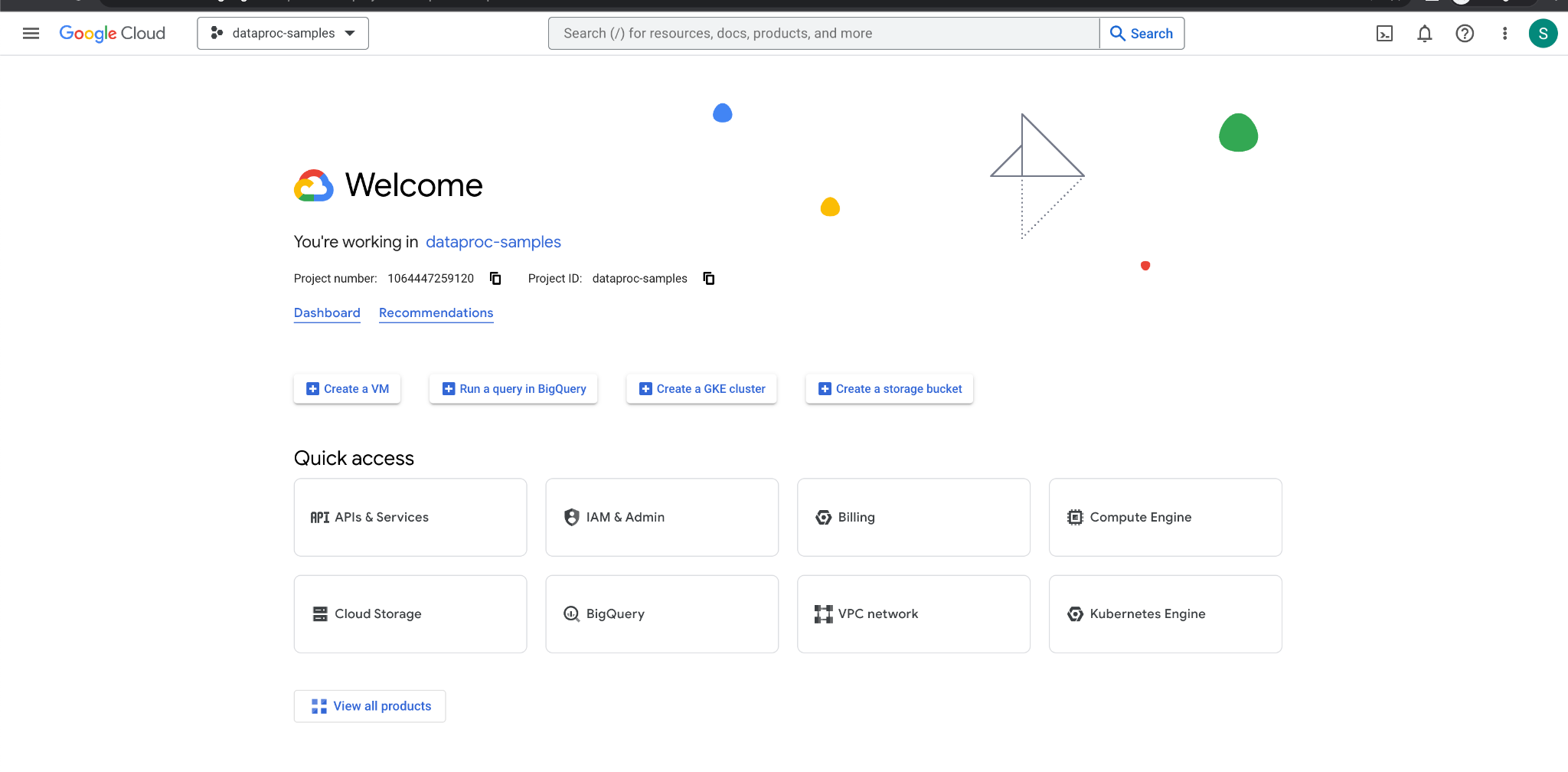The image size is (1568, 772).
Task: Open the notifications bell
Action: pos(1424,33)
